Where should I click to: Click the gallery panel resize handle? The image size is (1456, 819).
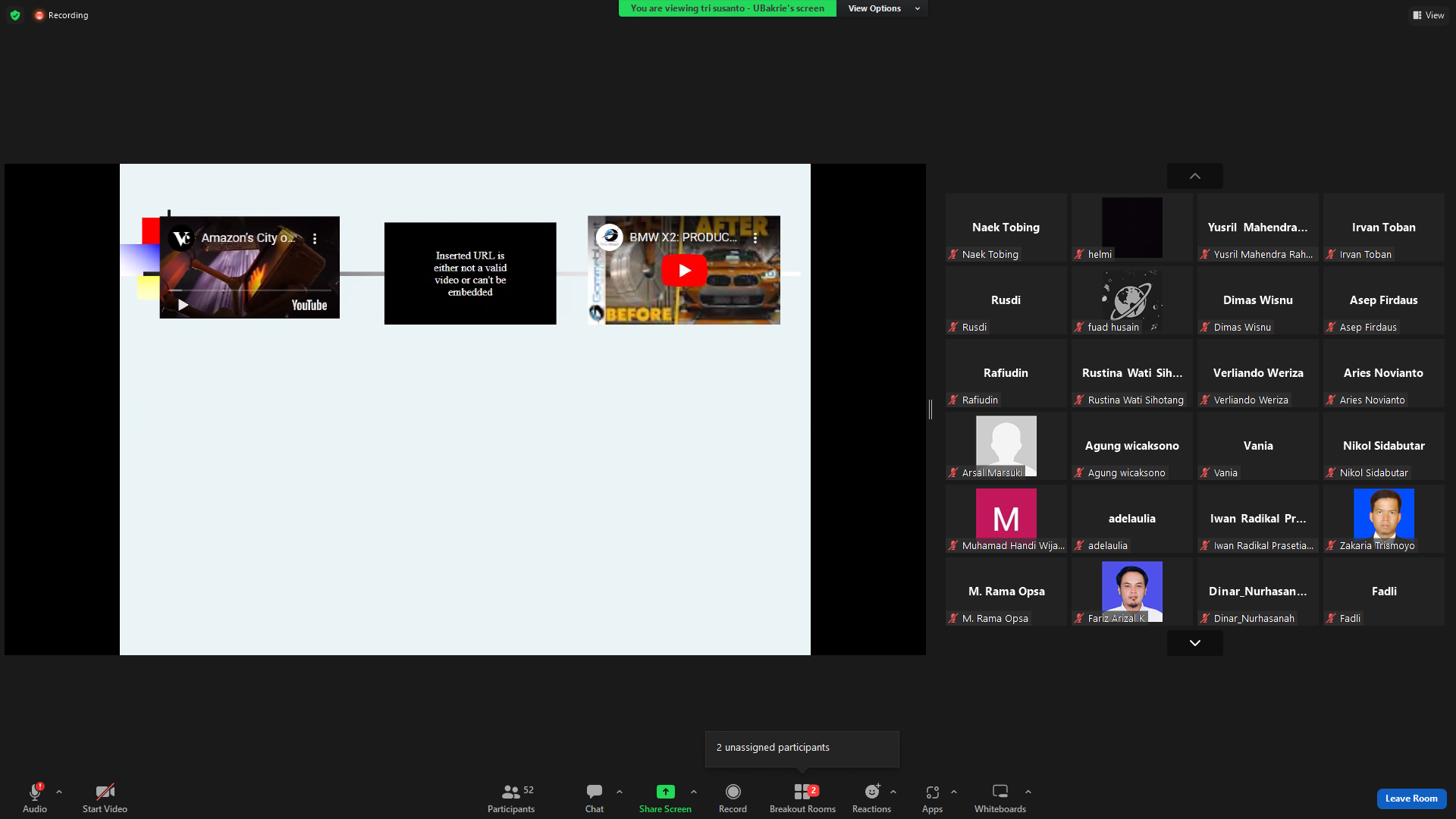coord(930,409)
